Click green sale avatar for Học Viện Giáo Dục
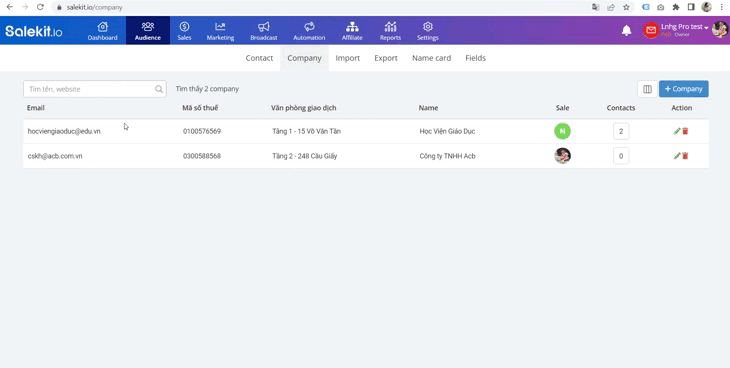Image resolution: width=730 pixels, height=368 pixels. pyautogui.click(x=562, y=131)
